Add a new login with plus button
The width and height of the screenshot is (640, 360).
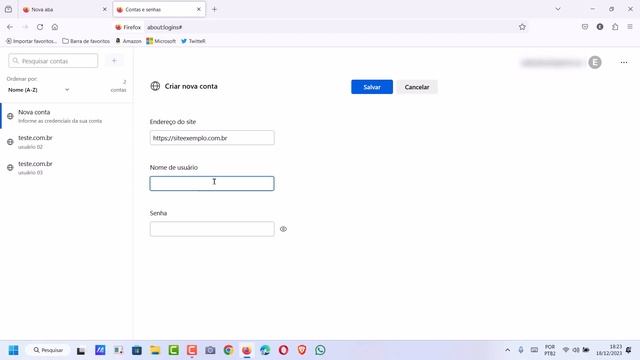click(114, 61)
